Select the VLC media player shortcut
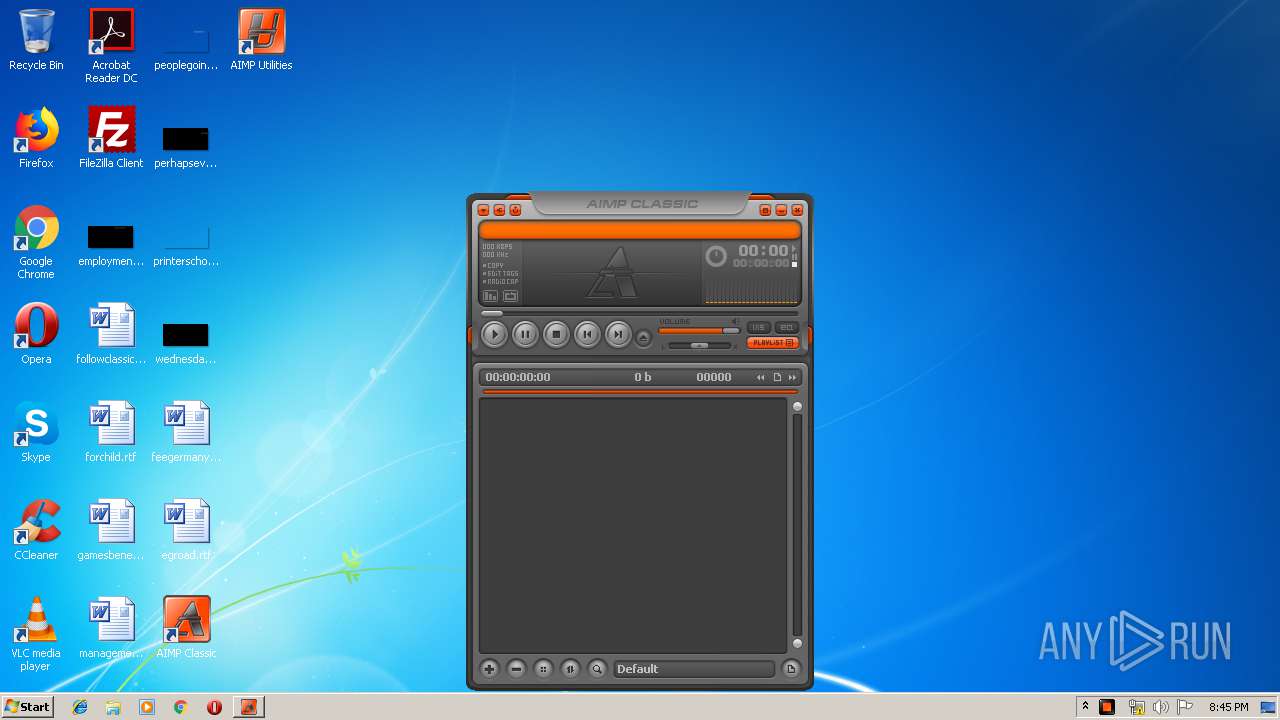Viewport: 1280px width, 720px height. click(36, 634)
